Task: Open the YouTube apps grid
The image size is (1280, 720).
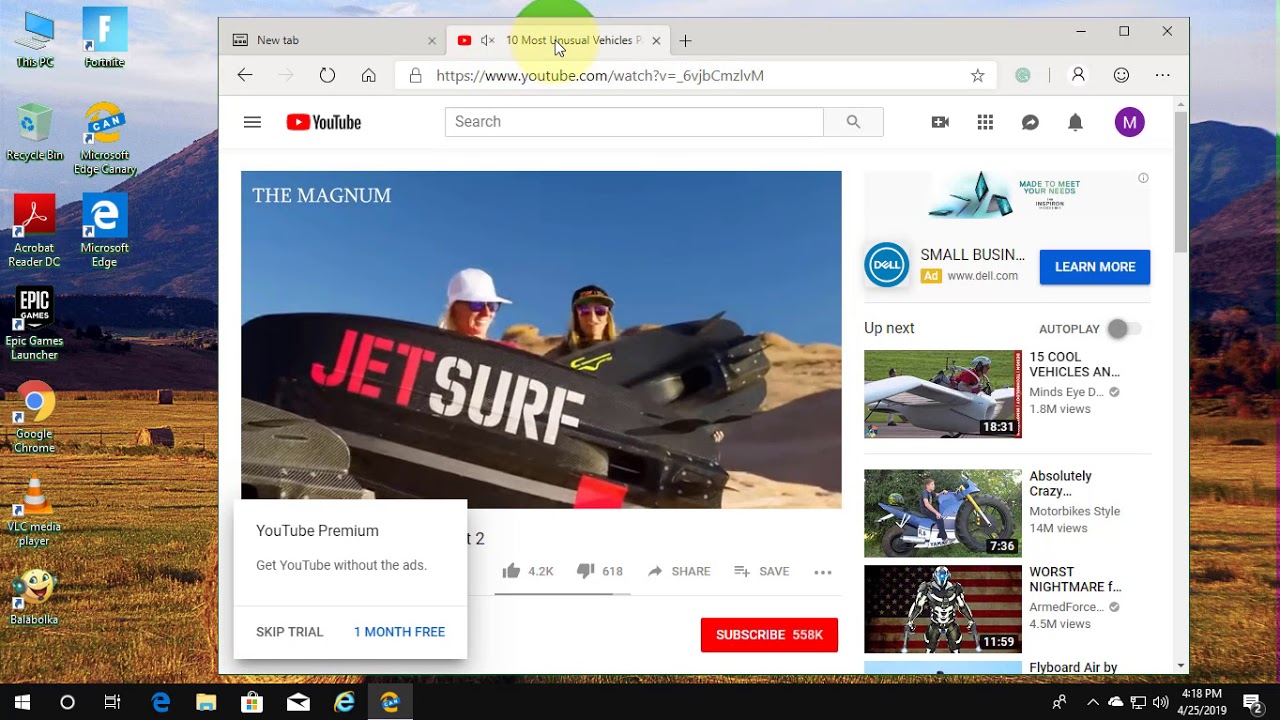Action: coord(985,122)
